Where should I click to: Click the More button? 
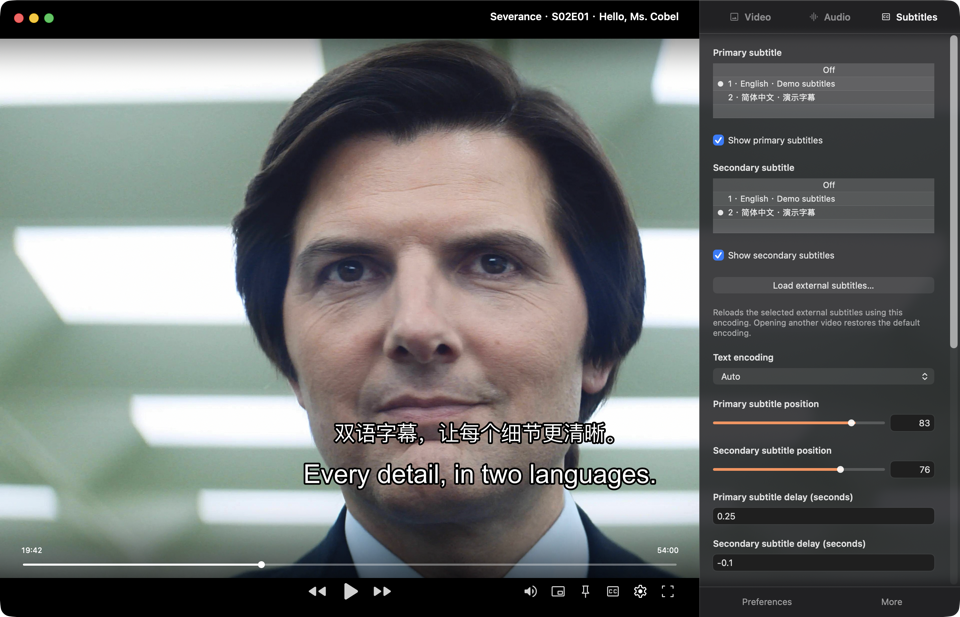tap(891, 602)
